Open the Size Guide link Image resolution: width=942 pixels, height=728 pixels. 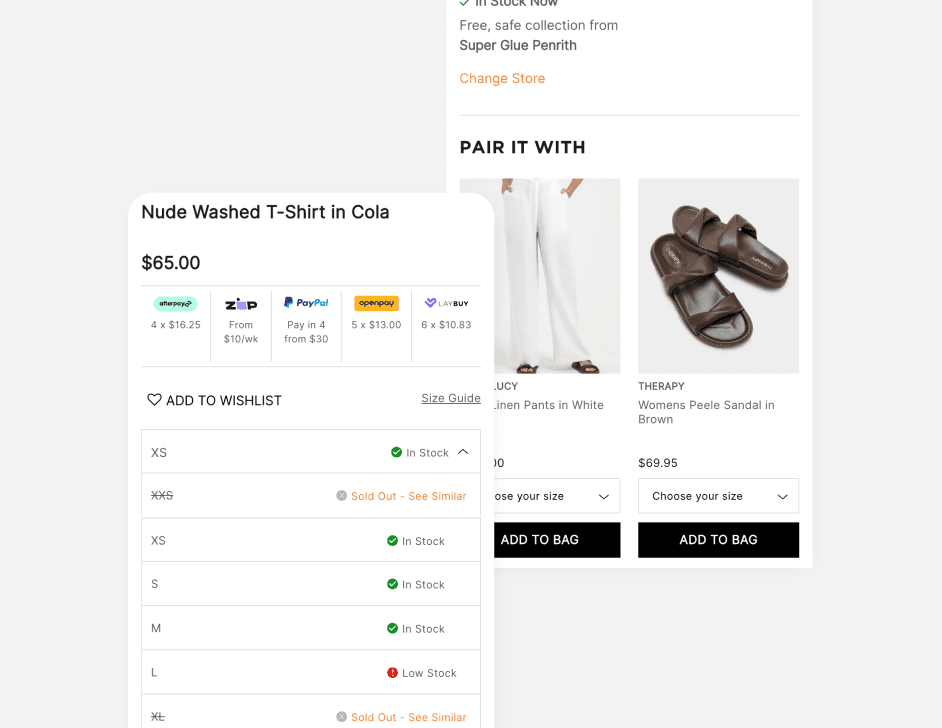pos(451,398)
